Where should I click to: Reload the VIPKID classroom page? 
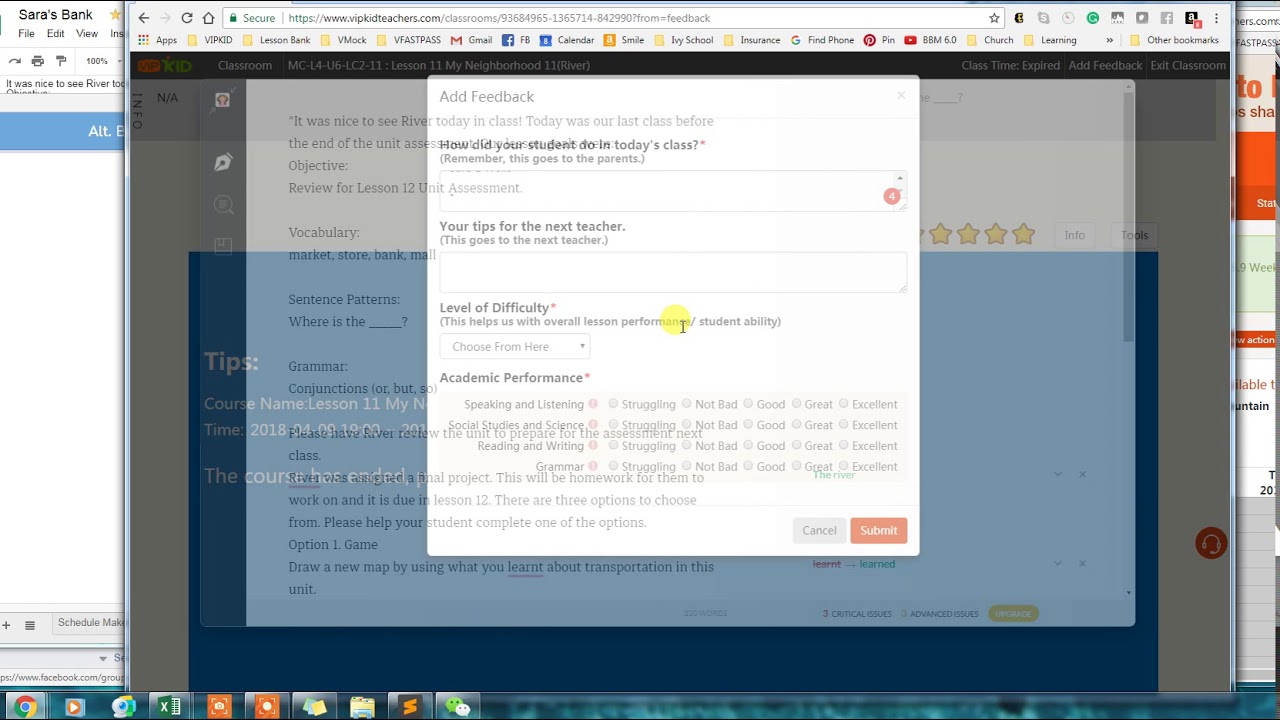pyautogui.click(x=186, y=18)
